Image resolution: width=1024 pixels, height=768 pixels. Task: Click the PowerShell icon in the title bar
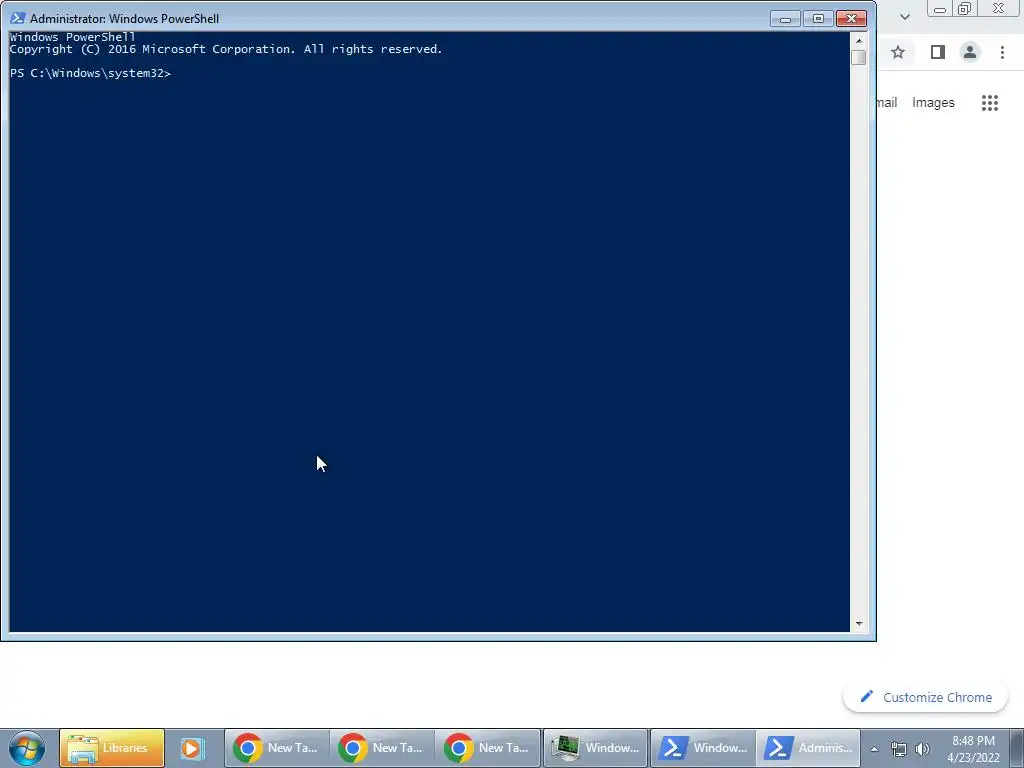pos(18,18)
